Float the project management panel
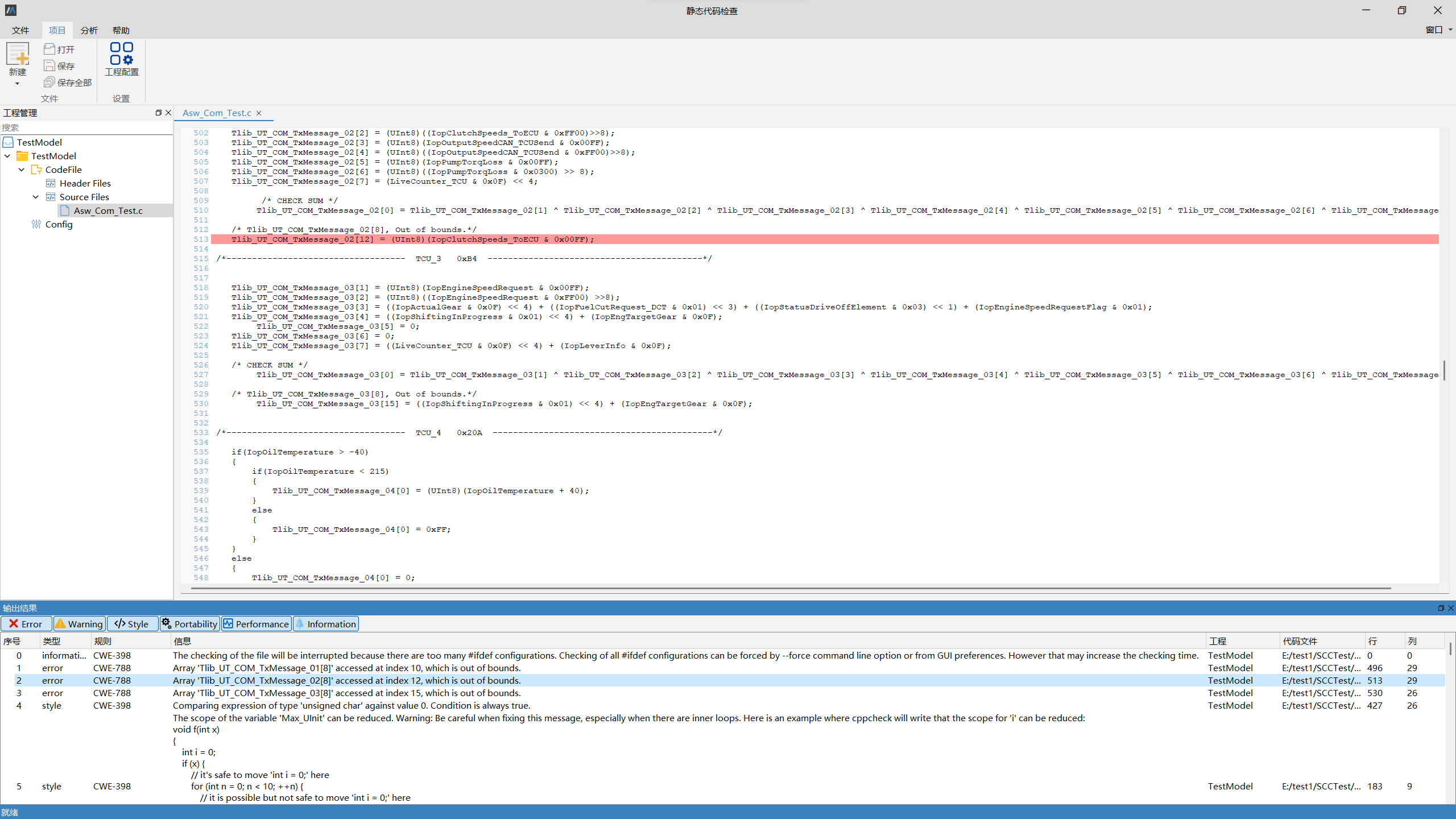This screenshot has width=1456, height=819. coord(159,113)
